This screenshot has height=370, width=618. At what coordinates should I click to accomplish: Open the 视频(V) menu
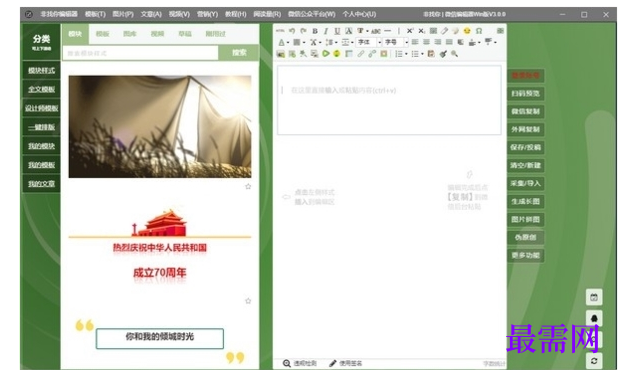[x=179, y=14]
